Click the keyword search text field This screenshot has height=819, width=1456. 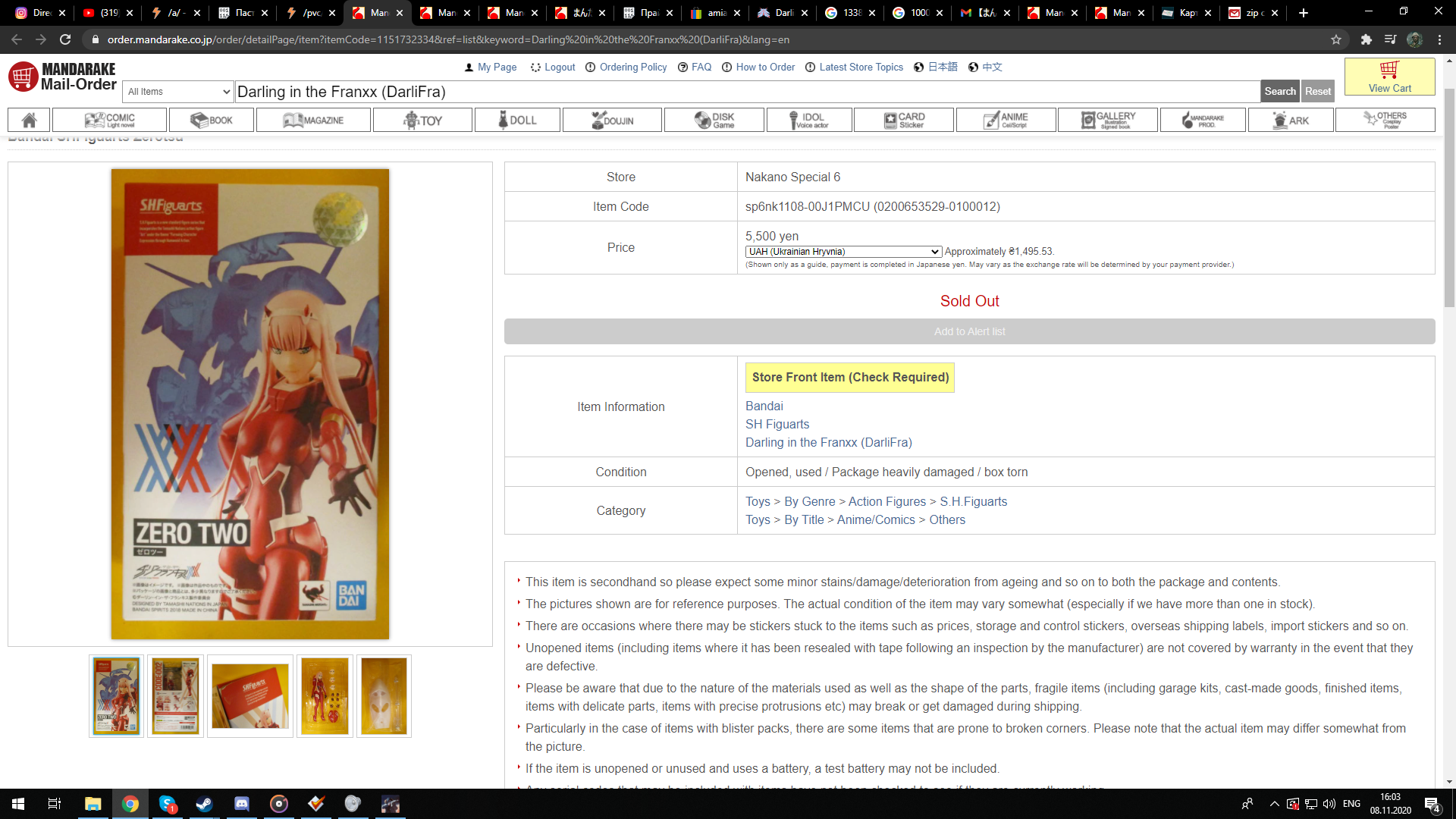[746, 92]
